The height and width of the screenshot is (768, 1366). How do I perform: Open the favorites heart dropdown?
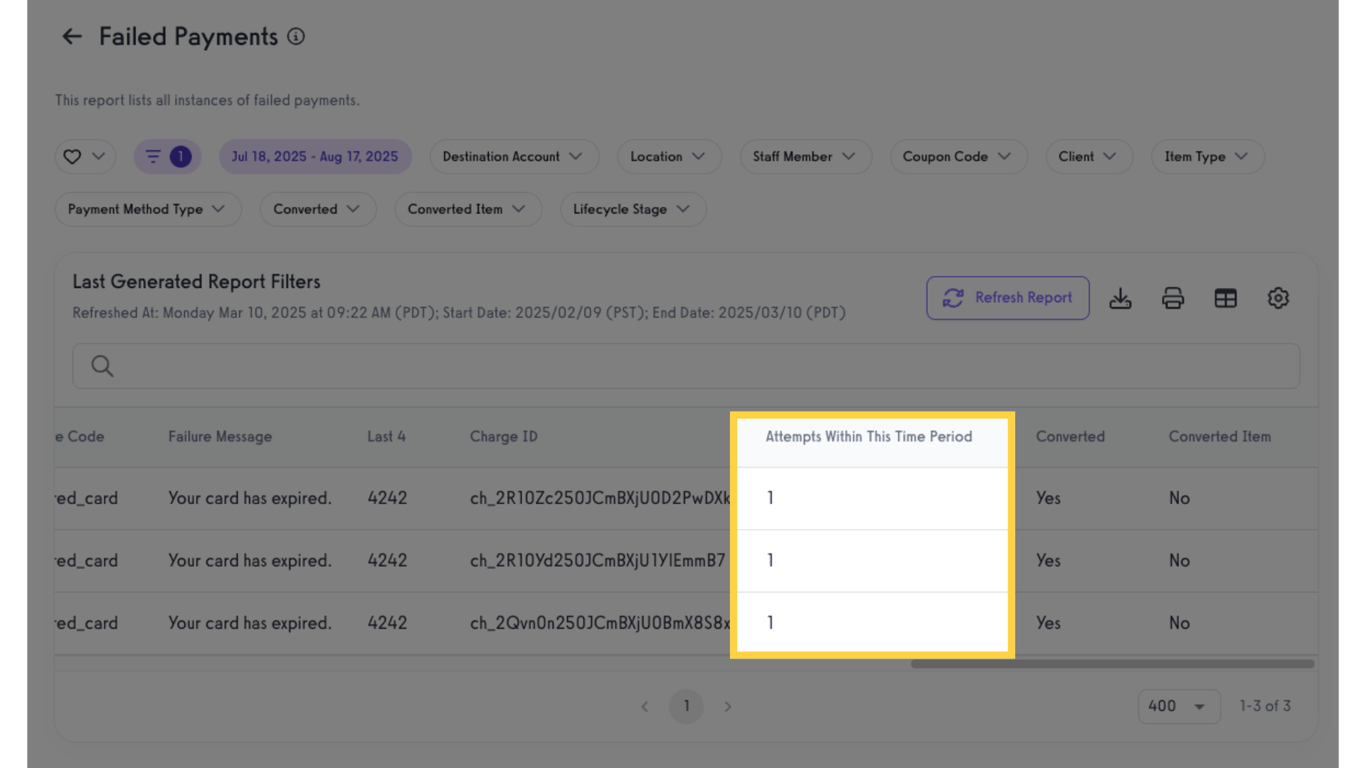click(x=85, y=157)
